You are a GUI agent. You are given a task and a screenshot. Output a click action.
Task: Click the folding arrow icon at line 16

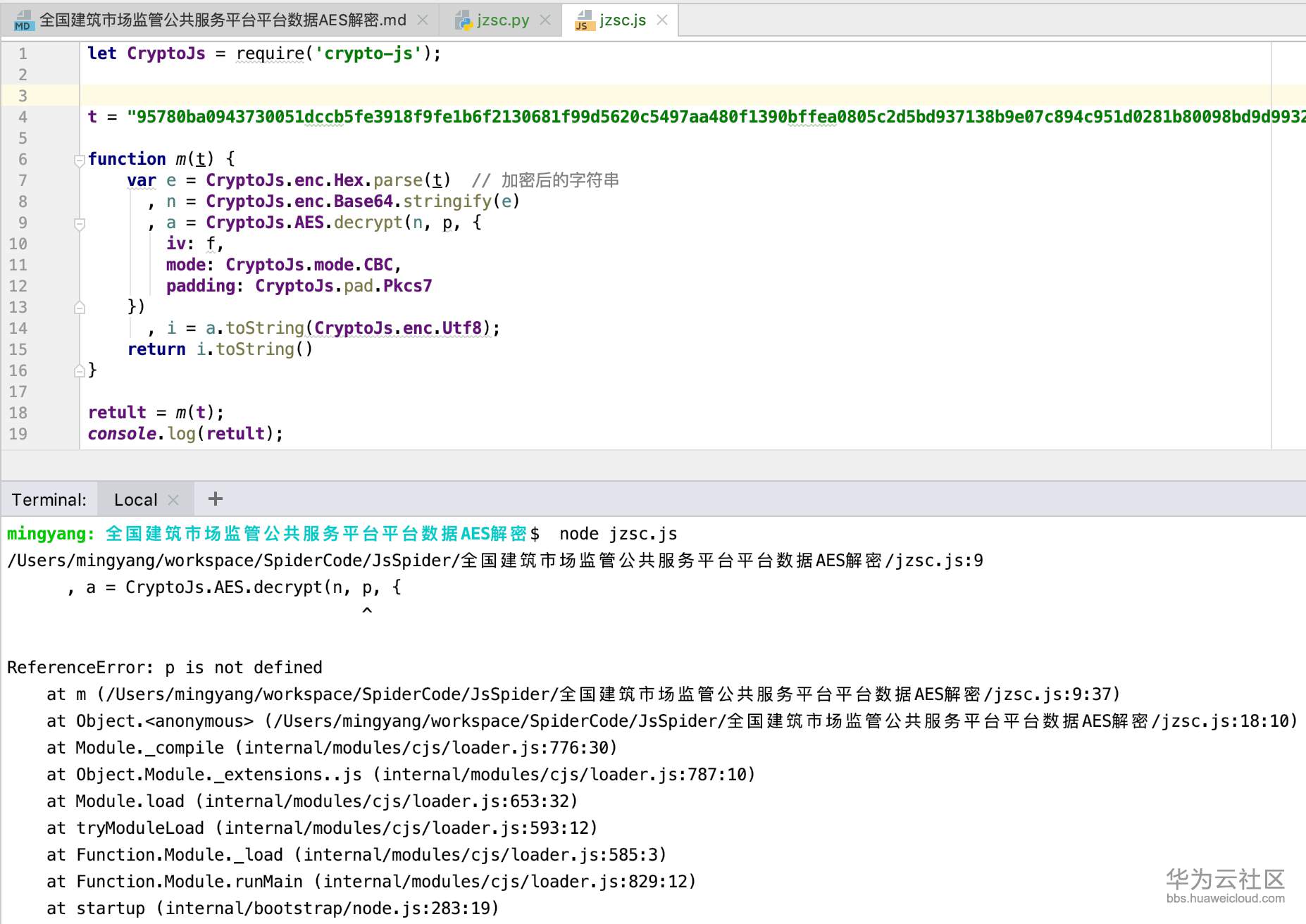78,370
